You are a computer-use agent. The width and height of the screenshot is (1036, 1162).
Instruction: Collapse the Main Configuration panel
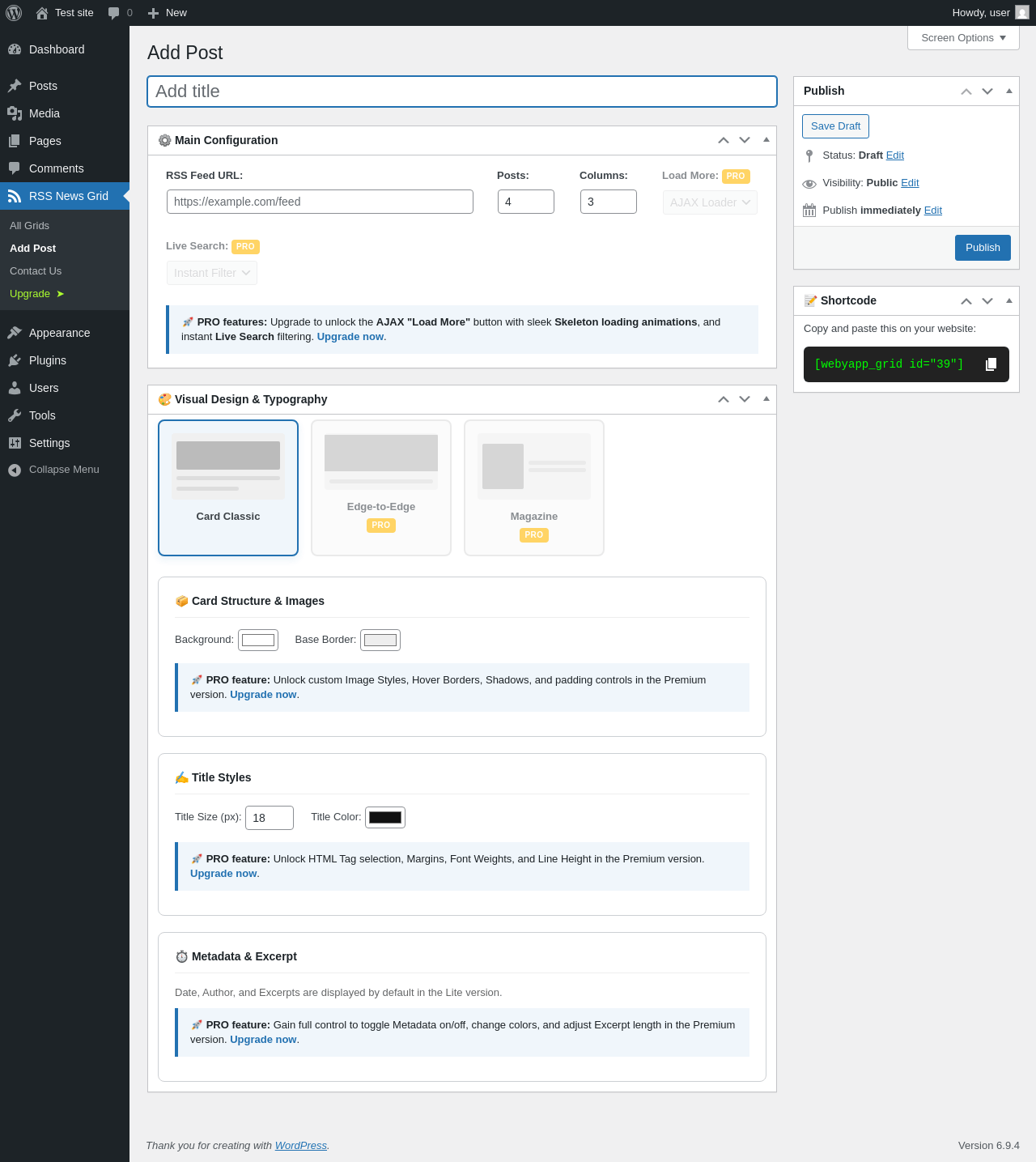(766, 140)
